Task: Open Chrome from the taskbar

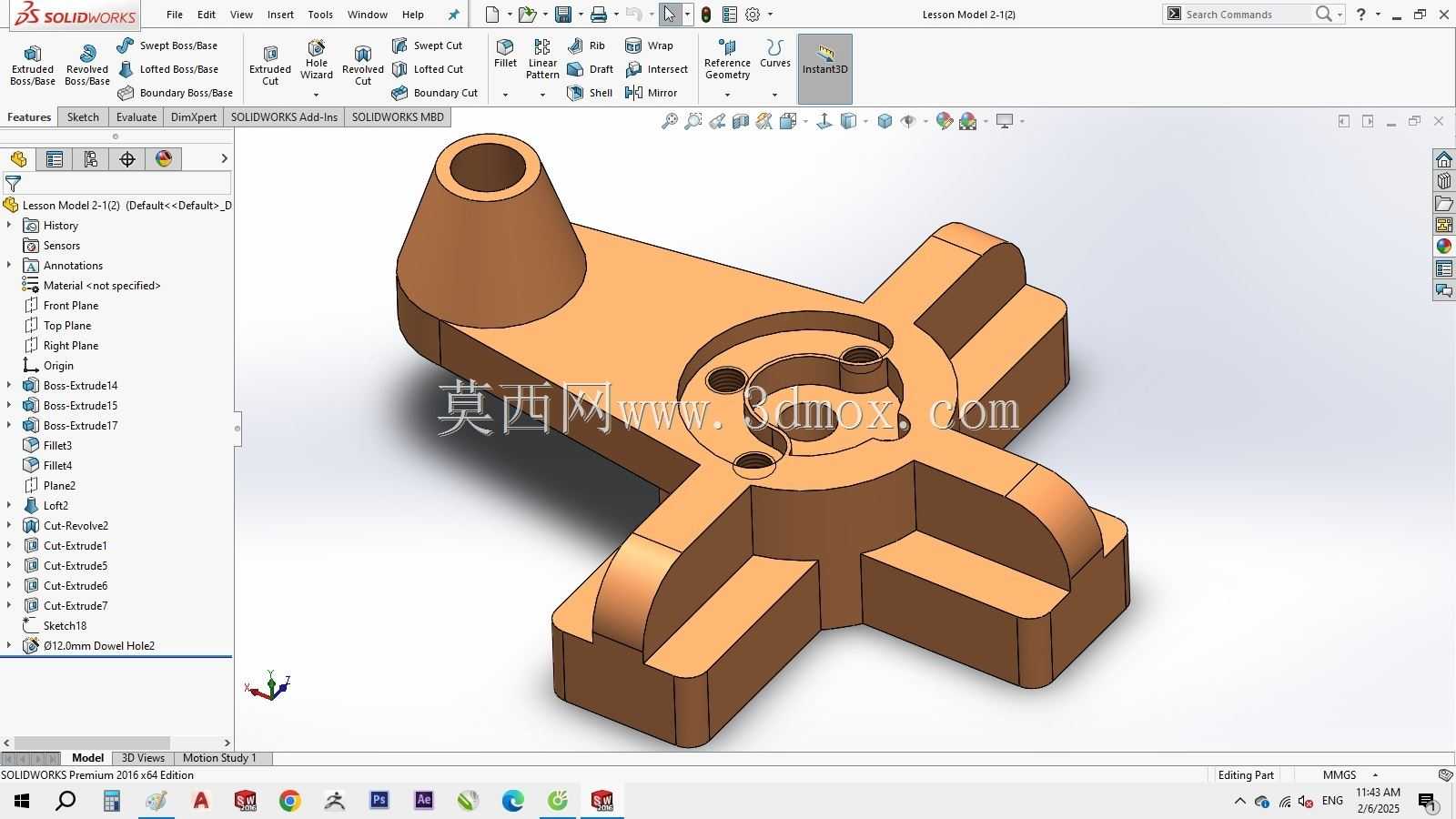Action: (x=290, y=801)
